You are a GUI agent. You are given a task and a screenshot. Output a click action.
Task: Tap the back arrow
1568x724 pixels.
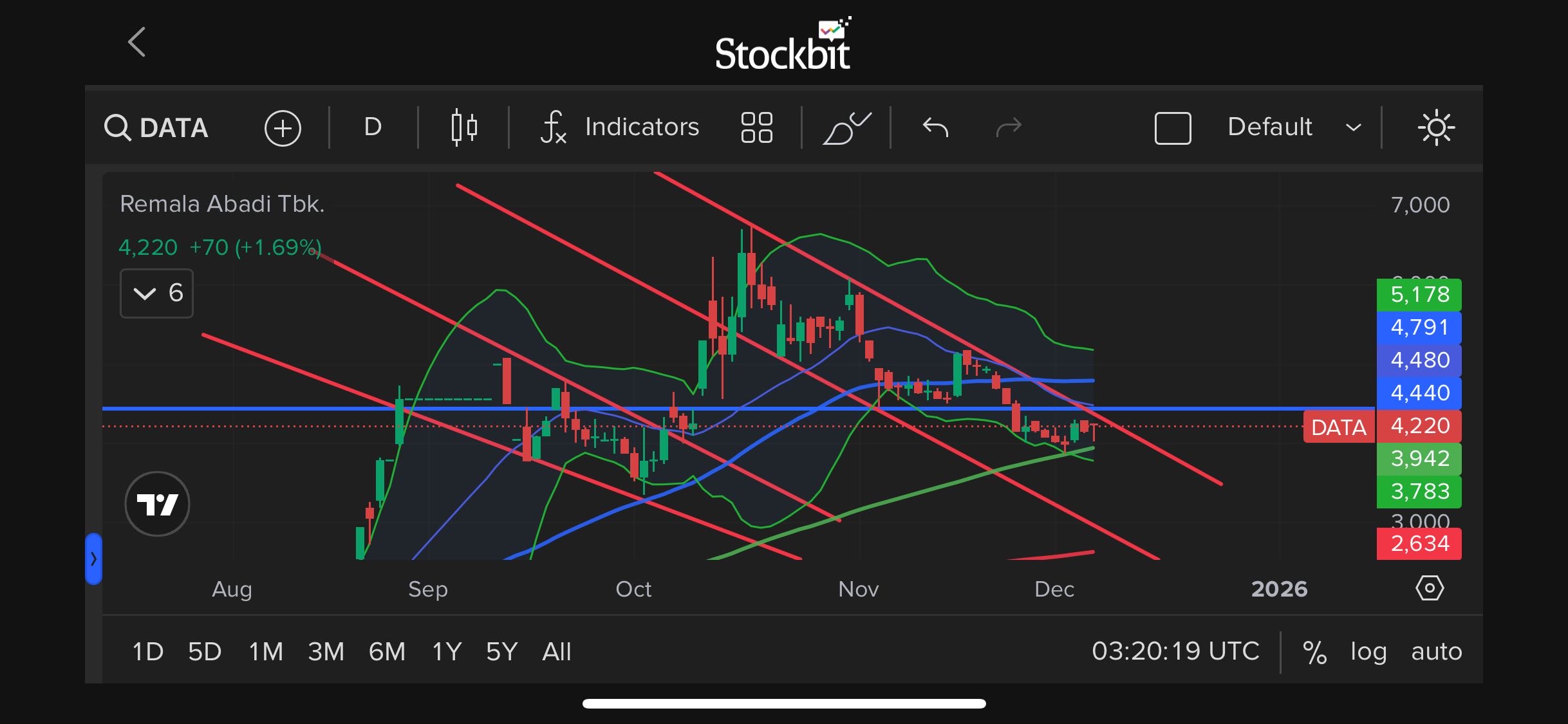point(136,42)
